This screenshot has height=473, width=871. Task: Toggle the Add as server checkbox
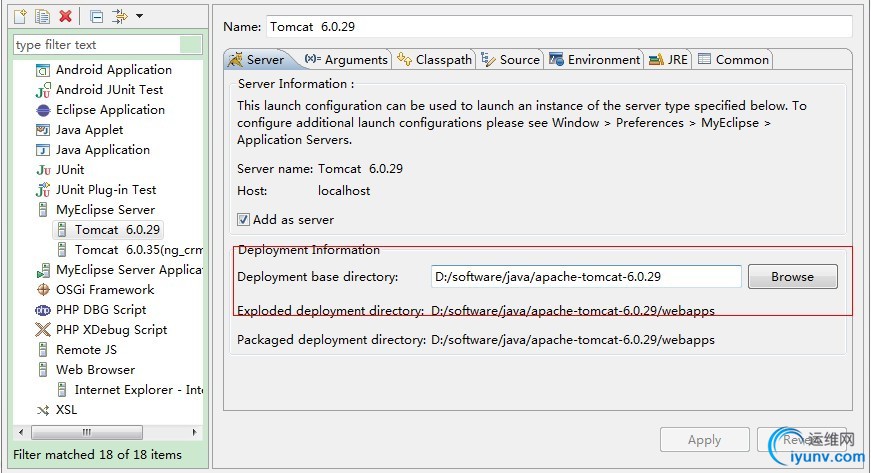click(243, 220)
